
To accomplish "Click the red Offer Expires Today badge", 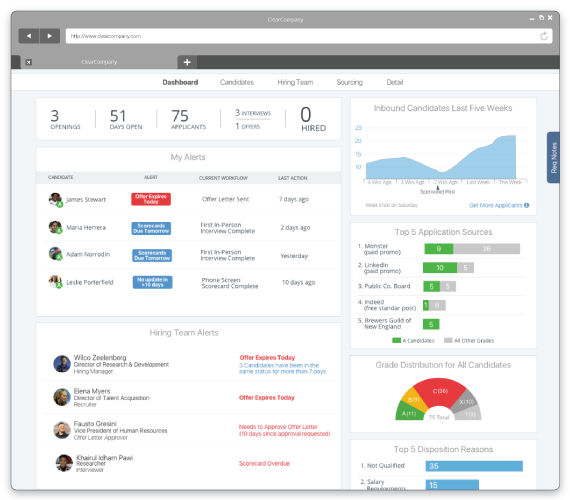I will click(151, 199).
